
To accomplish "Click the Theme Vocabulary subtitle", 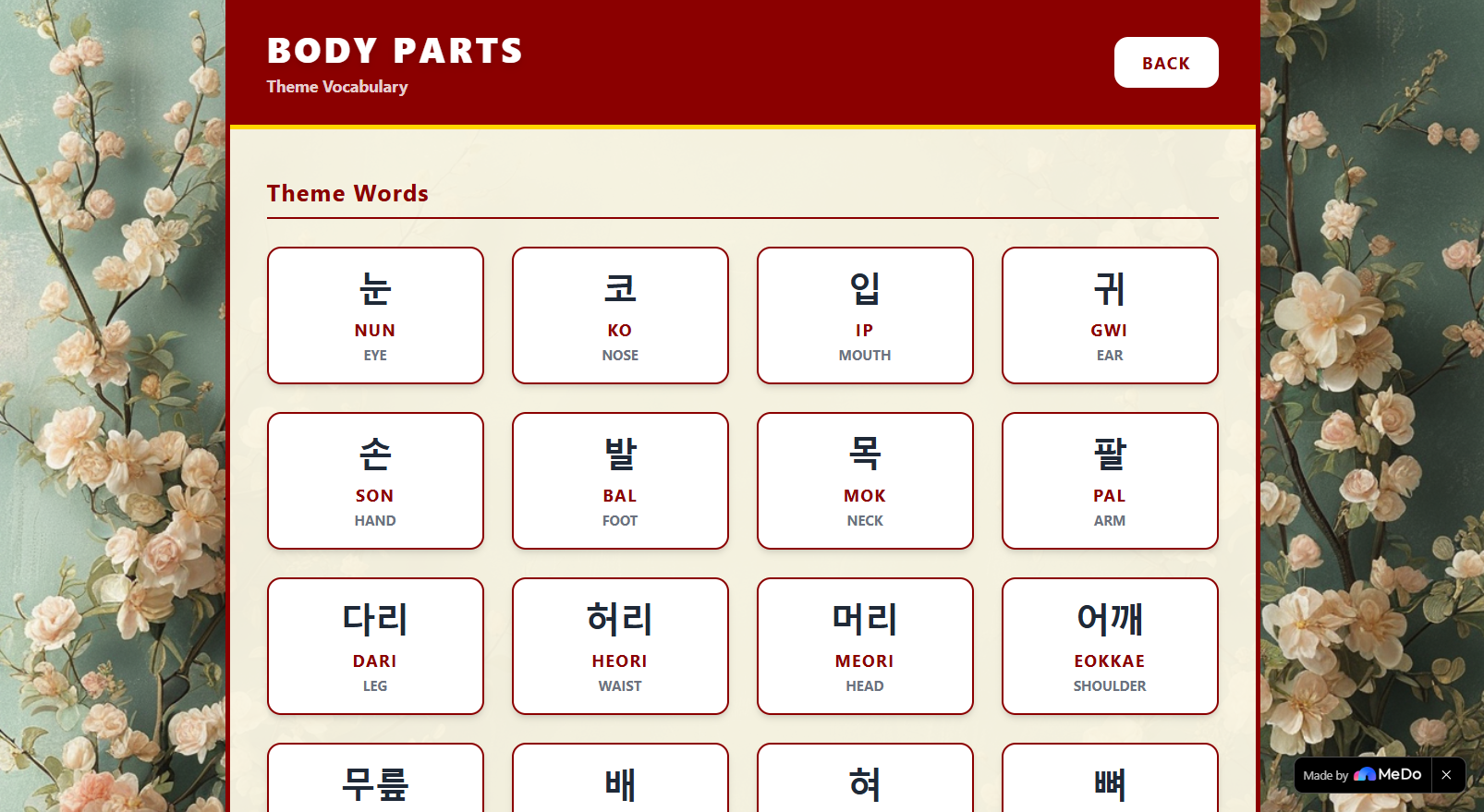I will pyautogui.click(x=337, y=87).
